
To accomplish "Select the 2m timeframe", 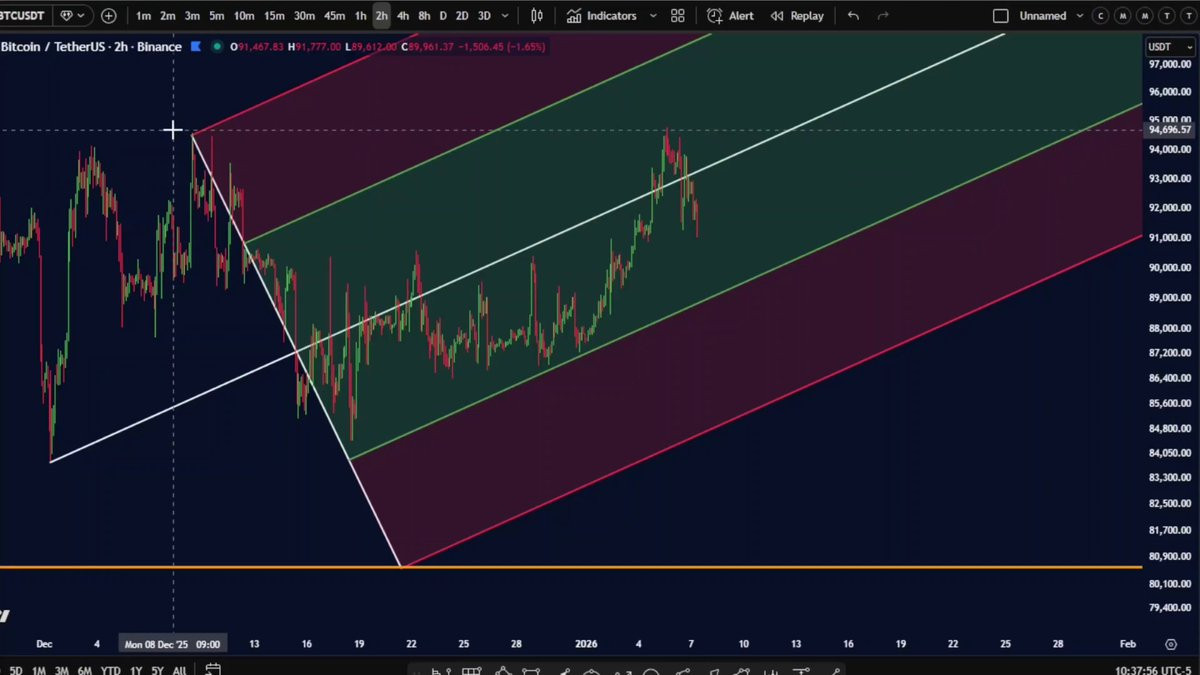I will click(167, 16).
